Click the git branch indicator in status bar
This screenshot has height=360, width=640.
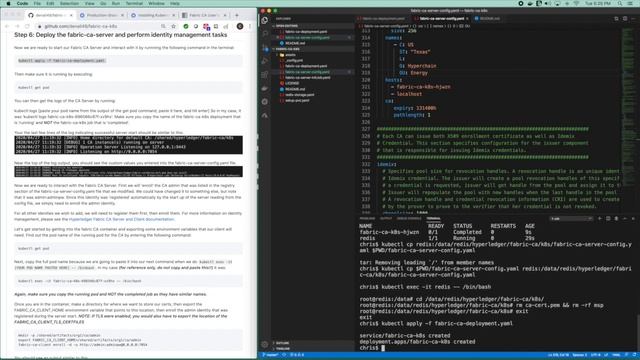pos(270,355)
